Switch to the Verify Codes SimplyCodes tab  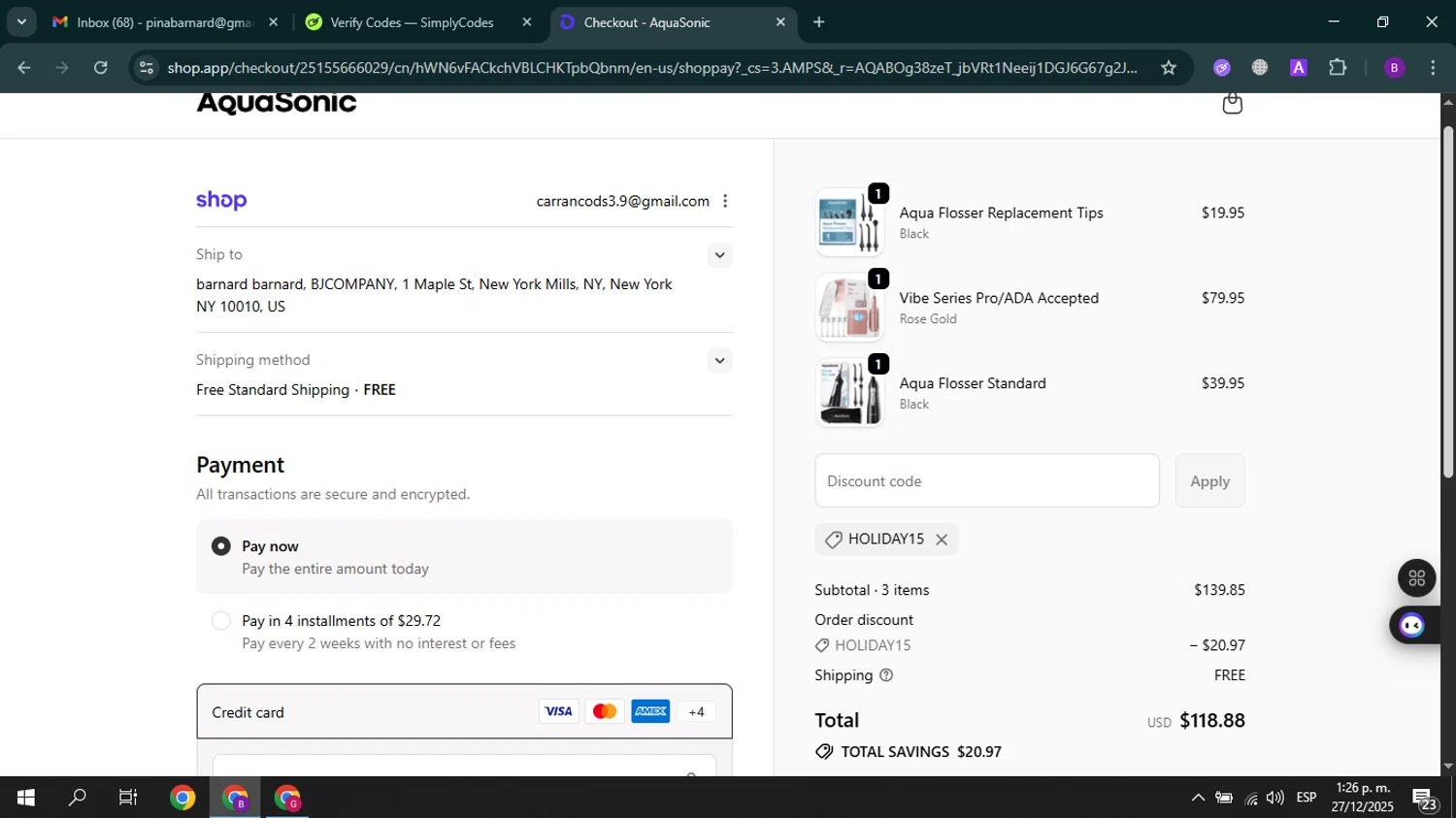tap(417, 21)
